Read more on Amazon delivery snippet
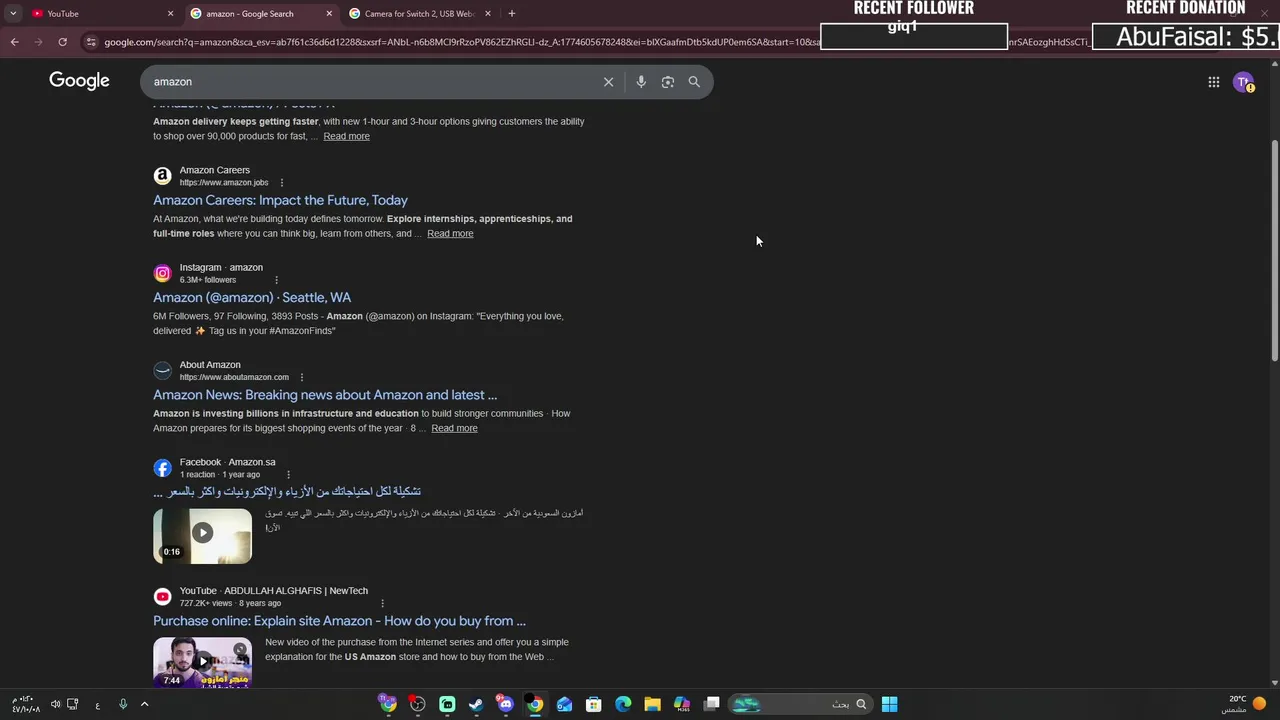 (346, 136)
